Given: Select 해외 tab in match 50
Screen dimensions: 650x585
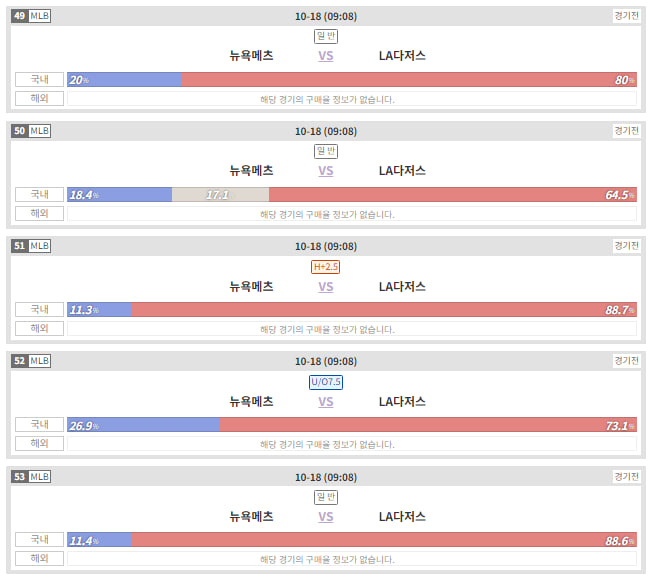Looking at the screenshot, I should pyautogui.click(x=39, y=213).
